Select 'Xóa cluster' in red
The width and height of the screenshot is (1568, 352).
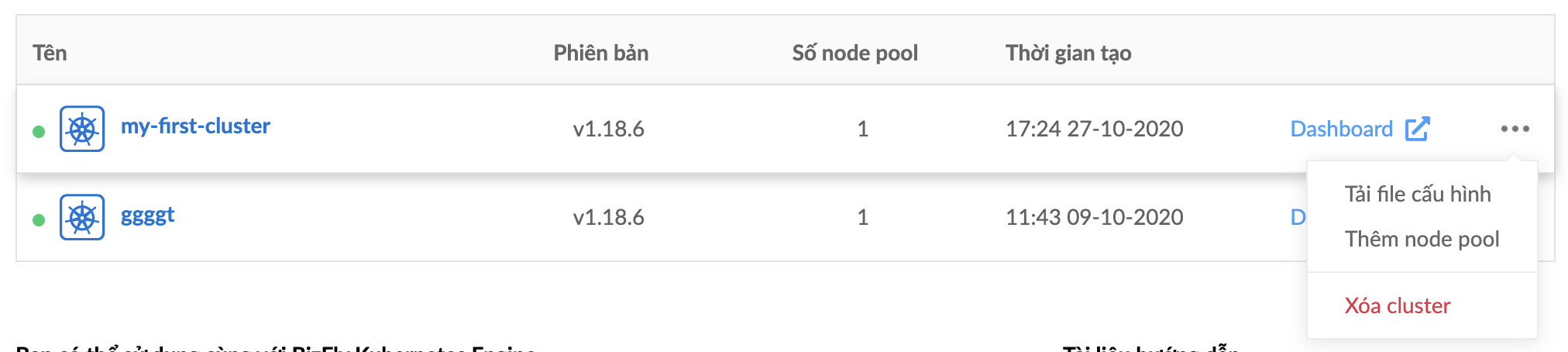[x=1398, y=305]
